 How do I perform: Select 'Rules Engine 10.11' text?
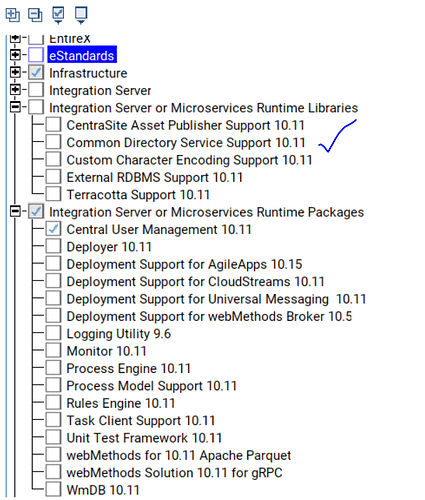(121, 403)
